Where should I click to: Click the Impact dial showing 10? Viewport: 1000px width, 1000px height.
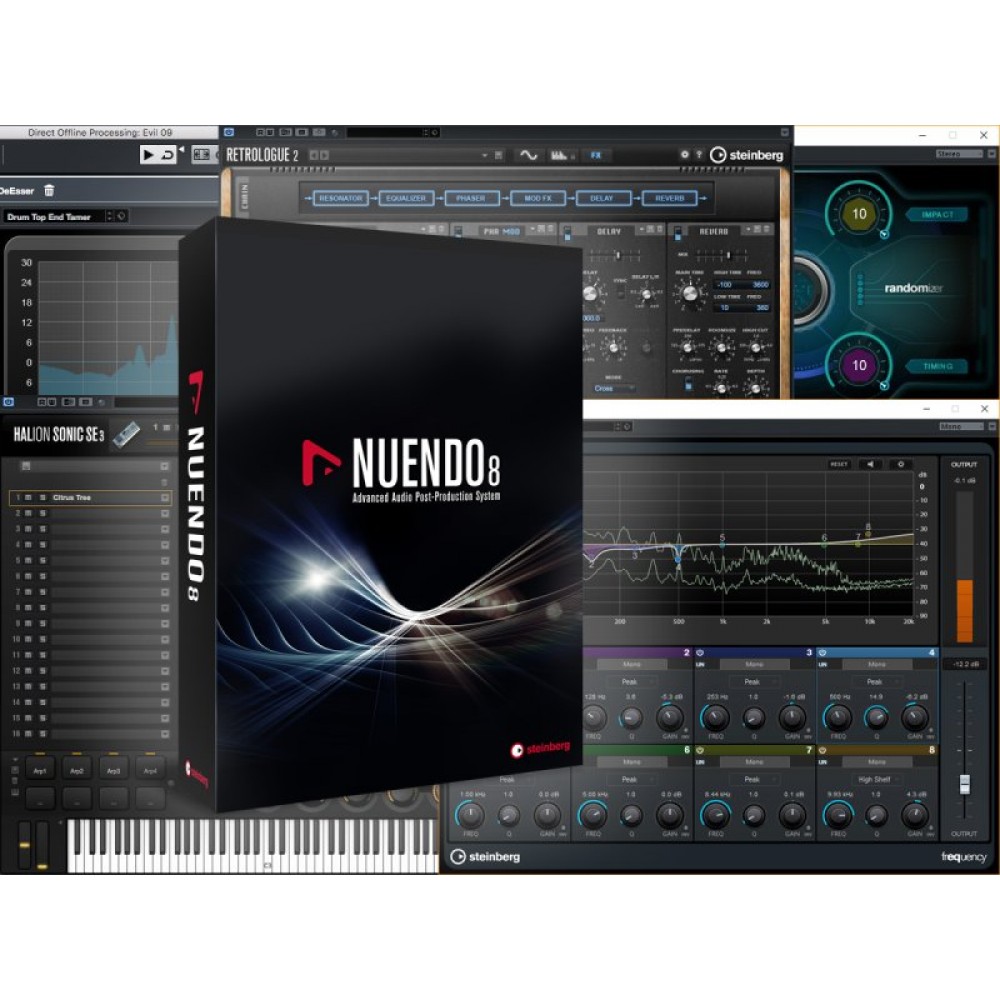(858, 214)
